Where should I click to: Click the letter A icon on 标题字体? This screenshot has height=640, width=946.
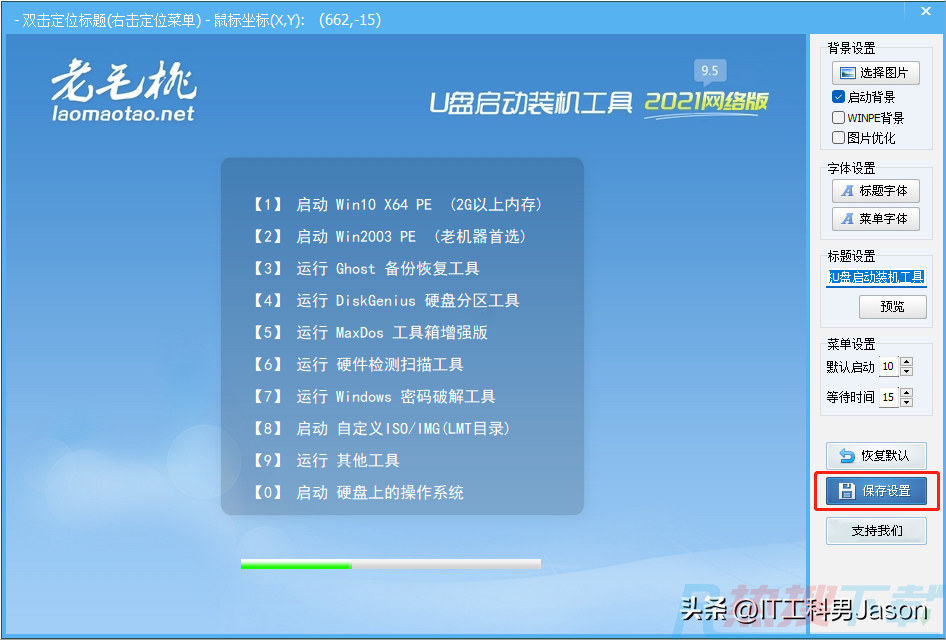pyautogui.click(x=848, y=191)
